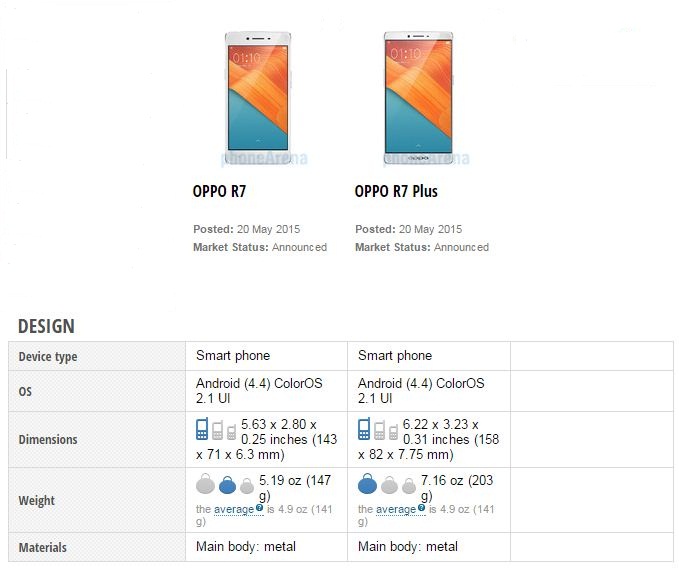Click the OPPO R7 Plus phone image
This screenshot has height=568, width=679.
pyautogui.click(x=419, y=98)
